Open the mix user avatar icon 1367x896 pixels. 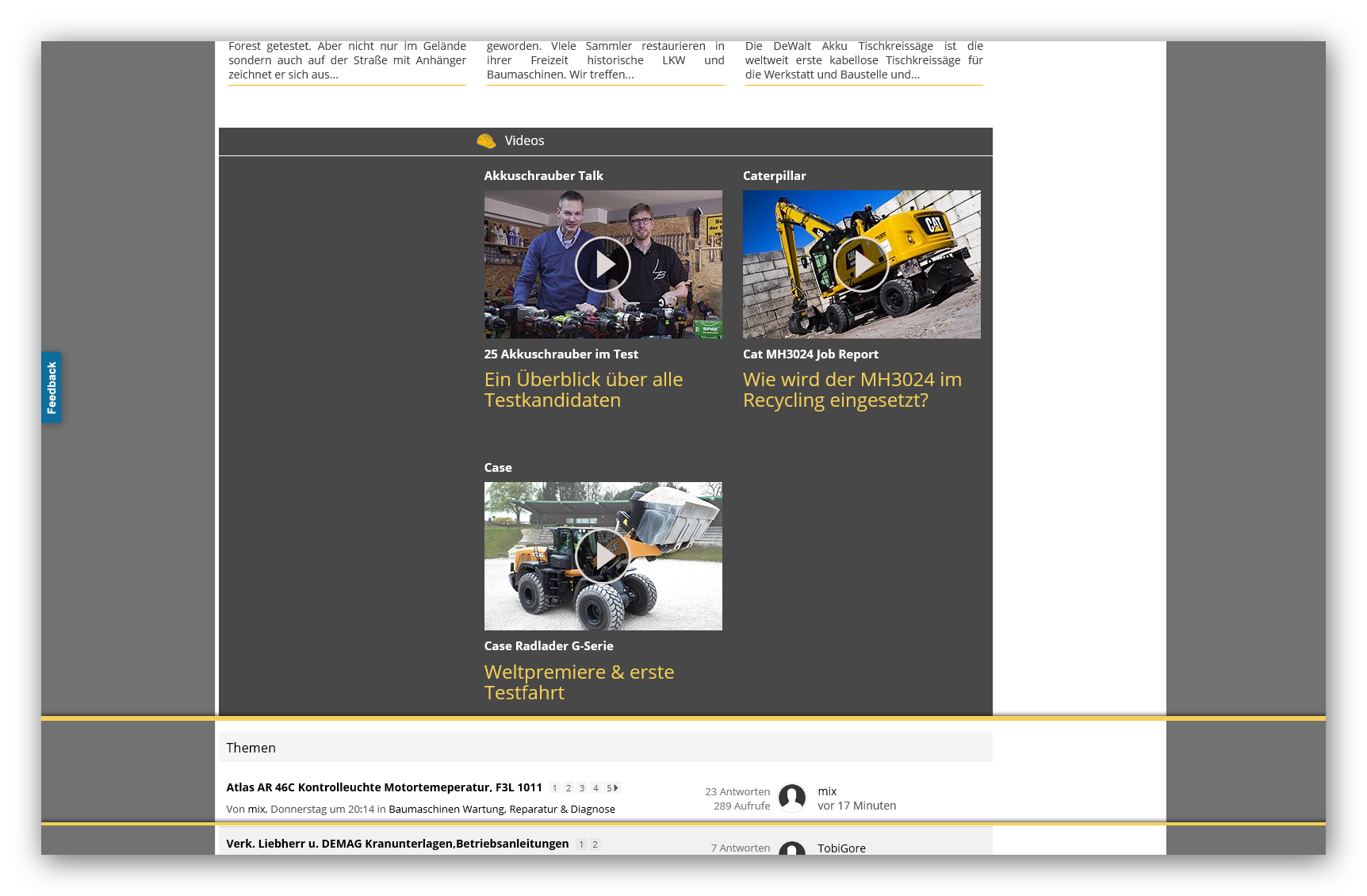pos(792,798)
